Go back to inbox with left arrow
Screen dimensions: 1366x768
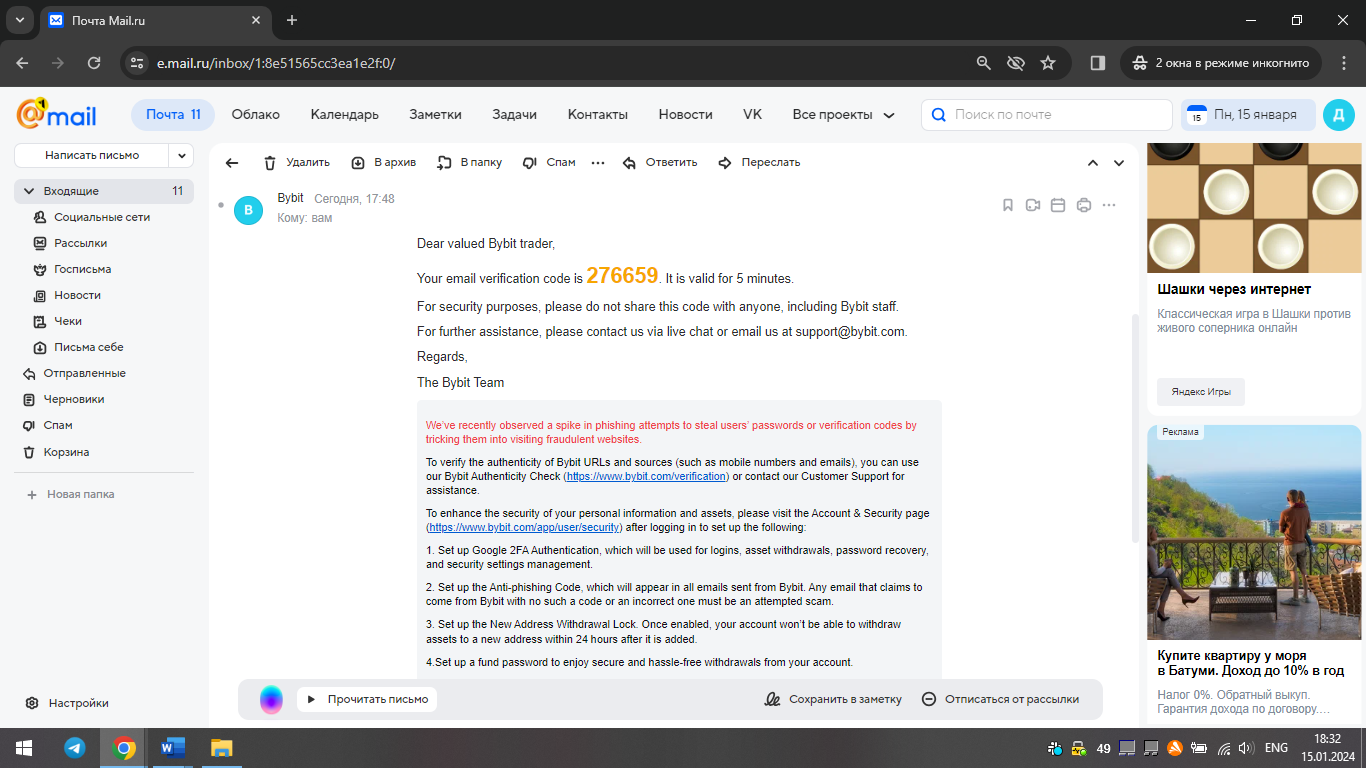tap(232, 163)
